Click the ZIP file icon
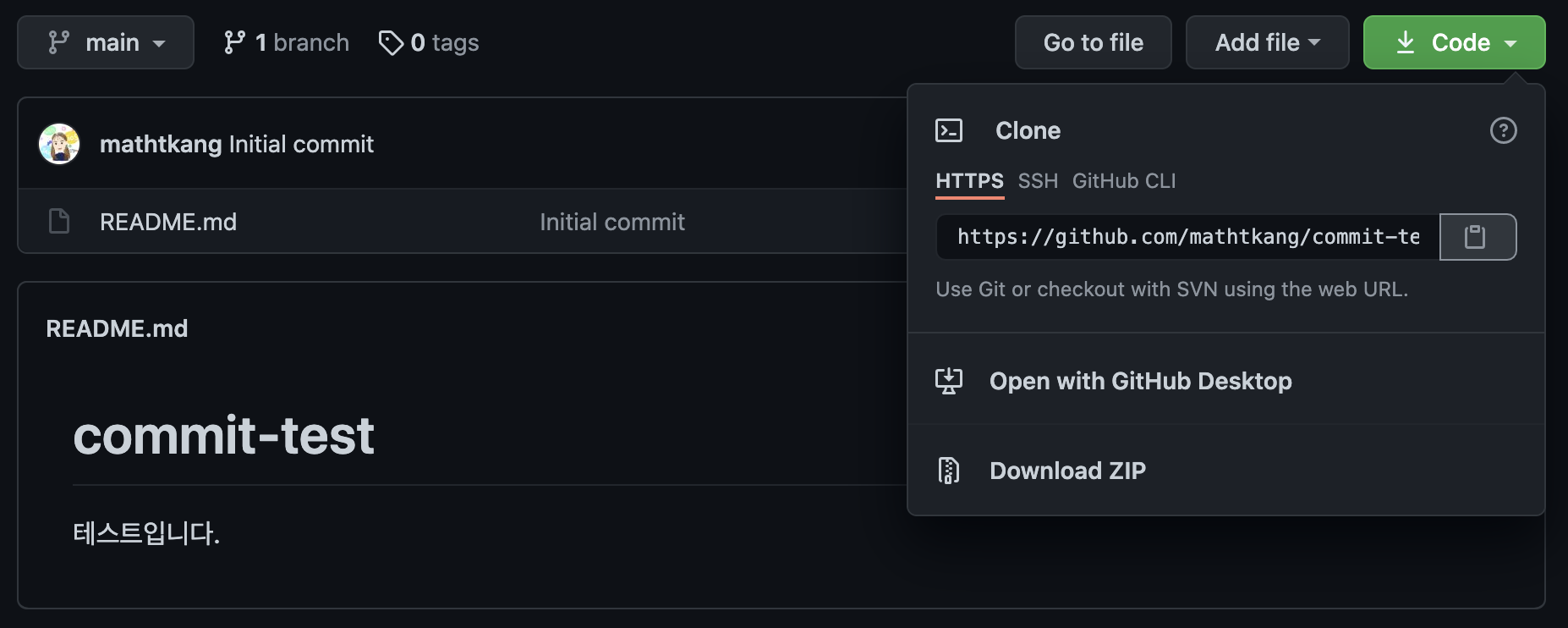1568x628 pixels. pyautogui.click(x=949, y=471)
